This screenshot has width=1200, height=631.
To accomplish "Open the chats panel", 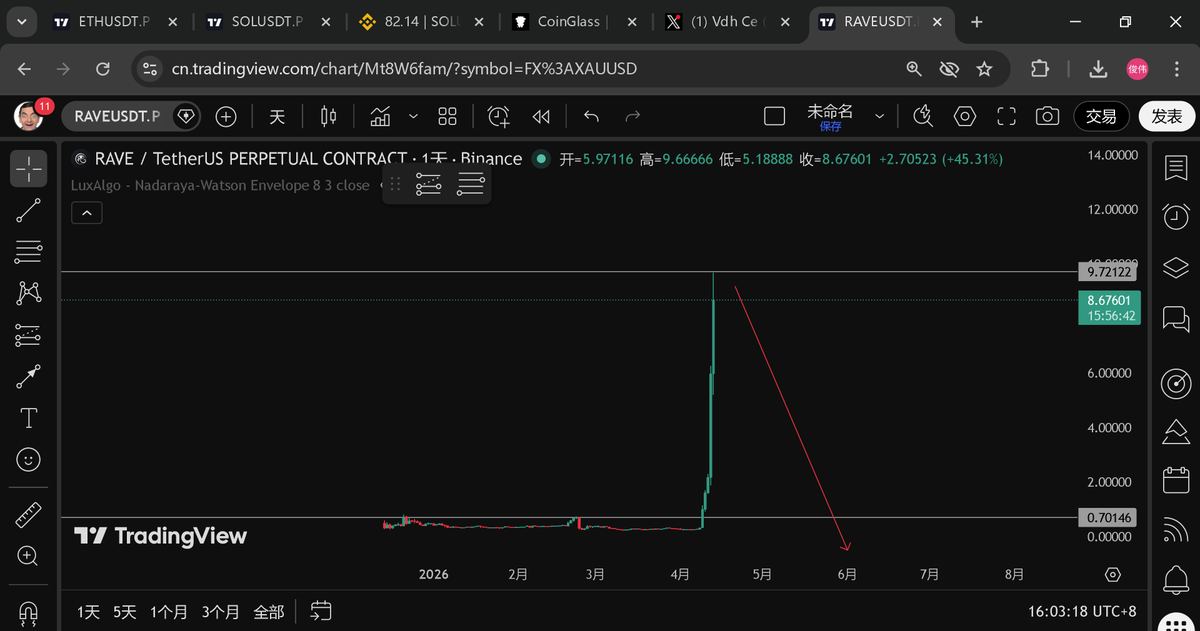I will point(1176,319).
